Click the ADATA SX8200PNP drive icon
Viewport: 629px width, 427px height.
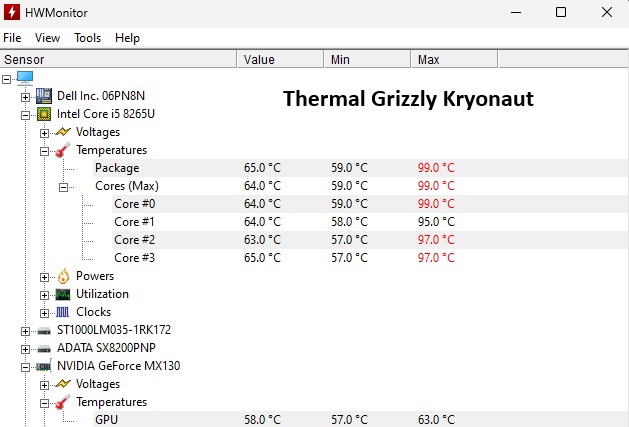pyautogui.click(x=44, y=348)
